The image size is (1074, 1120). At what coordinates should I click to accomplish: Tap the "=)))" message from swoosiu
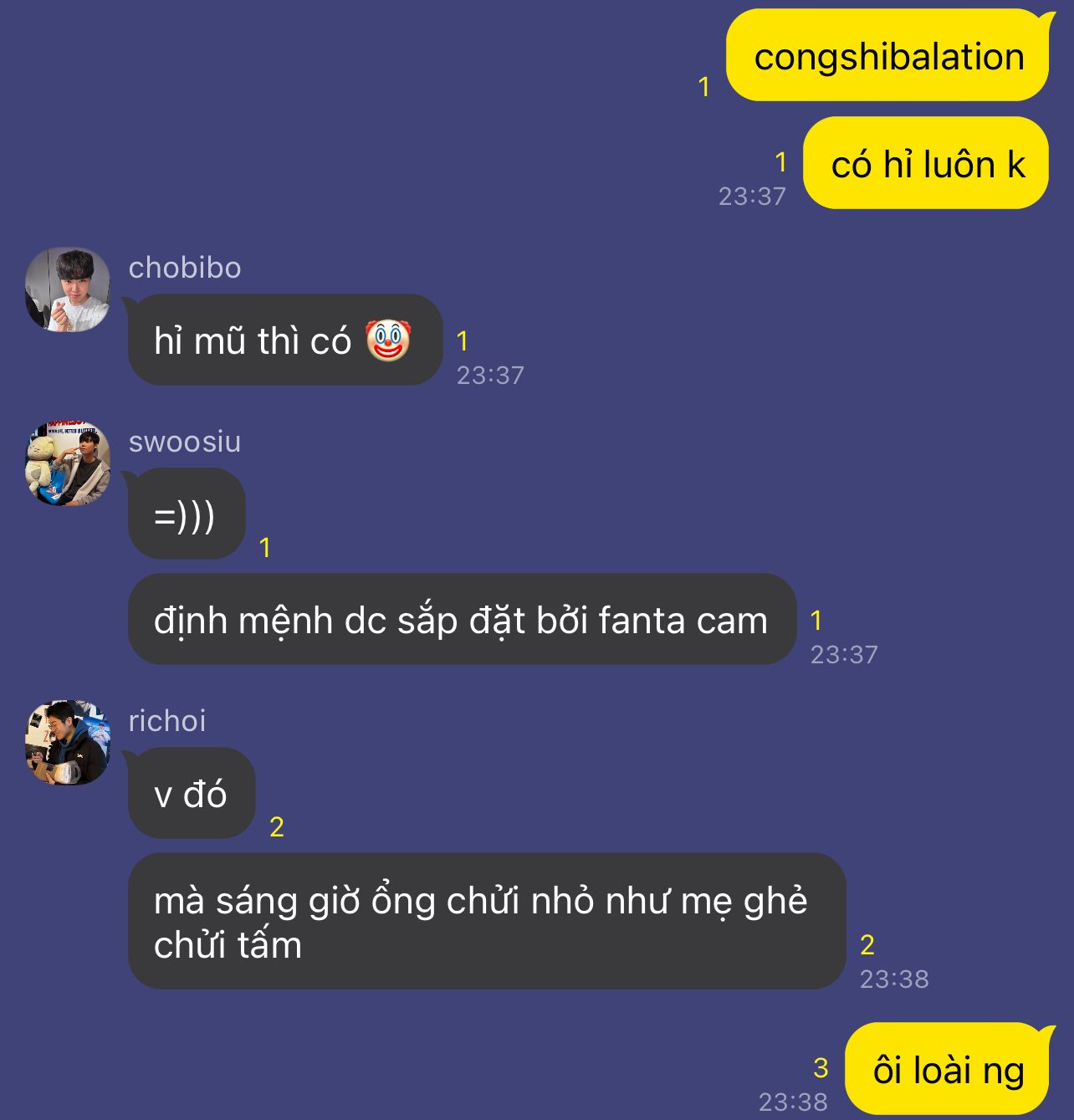pyautogui.click(x=187, y=514)
